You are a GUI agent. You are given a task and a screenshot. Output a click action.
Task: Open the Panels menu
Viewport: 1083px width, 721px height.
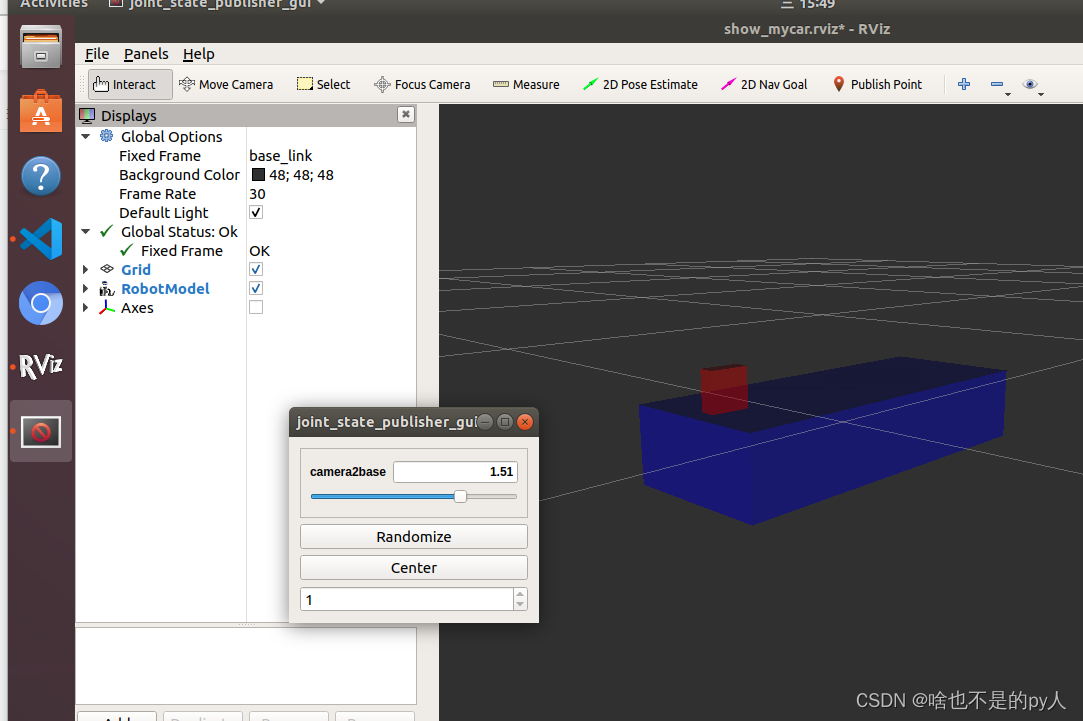[x=146, y=54]
